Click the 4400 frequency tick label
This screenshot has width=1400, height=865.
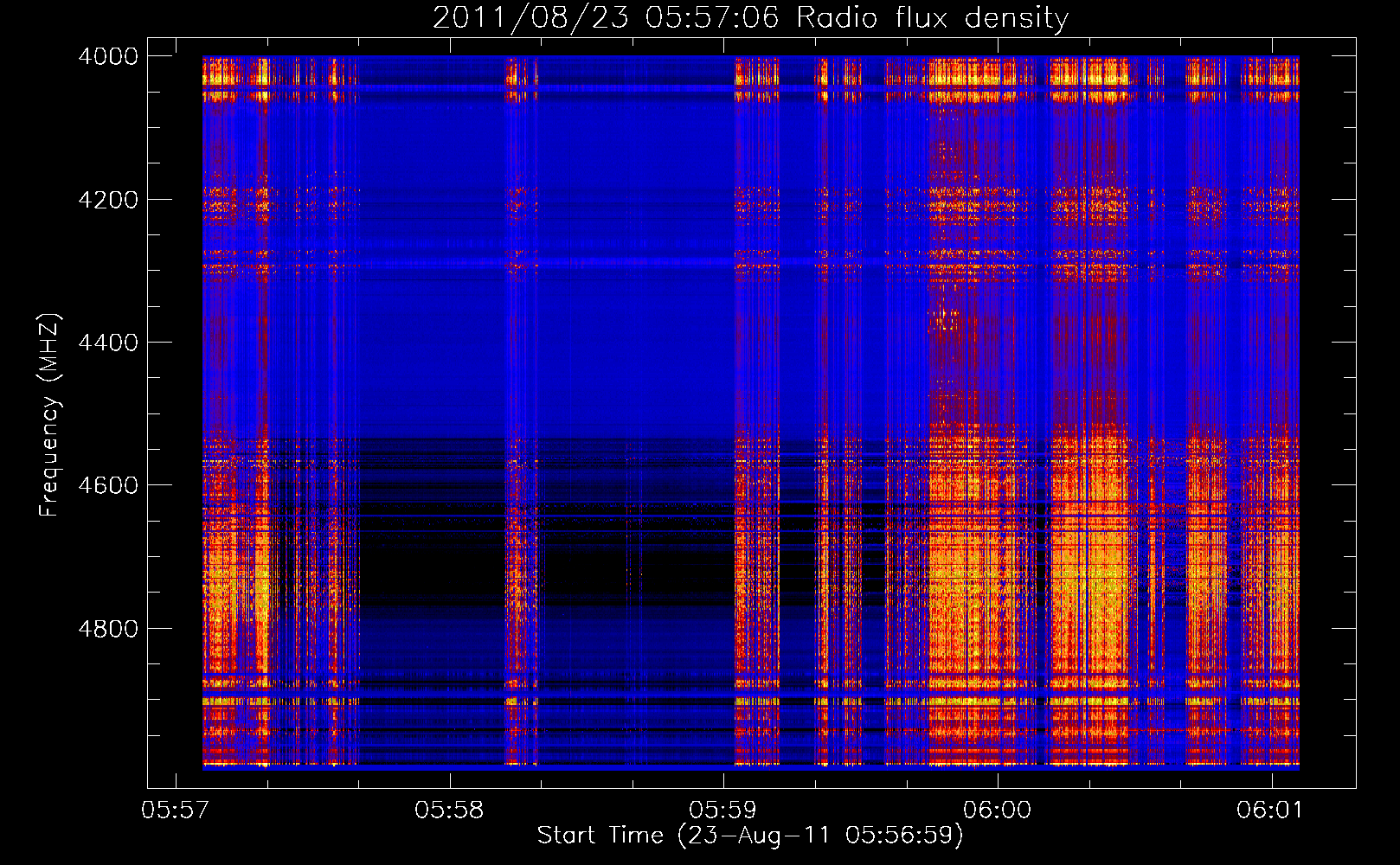pos(108,343)
